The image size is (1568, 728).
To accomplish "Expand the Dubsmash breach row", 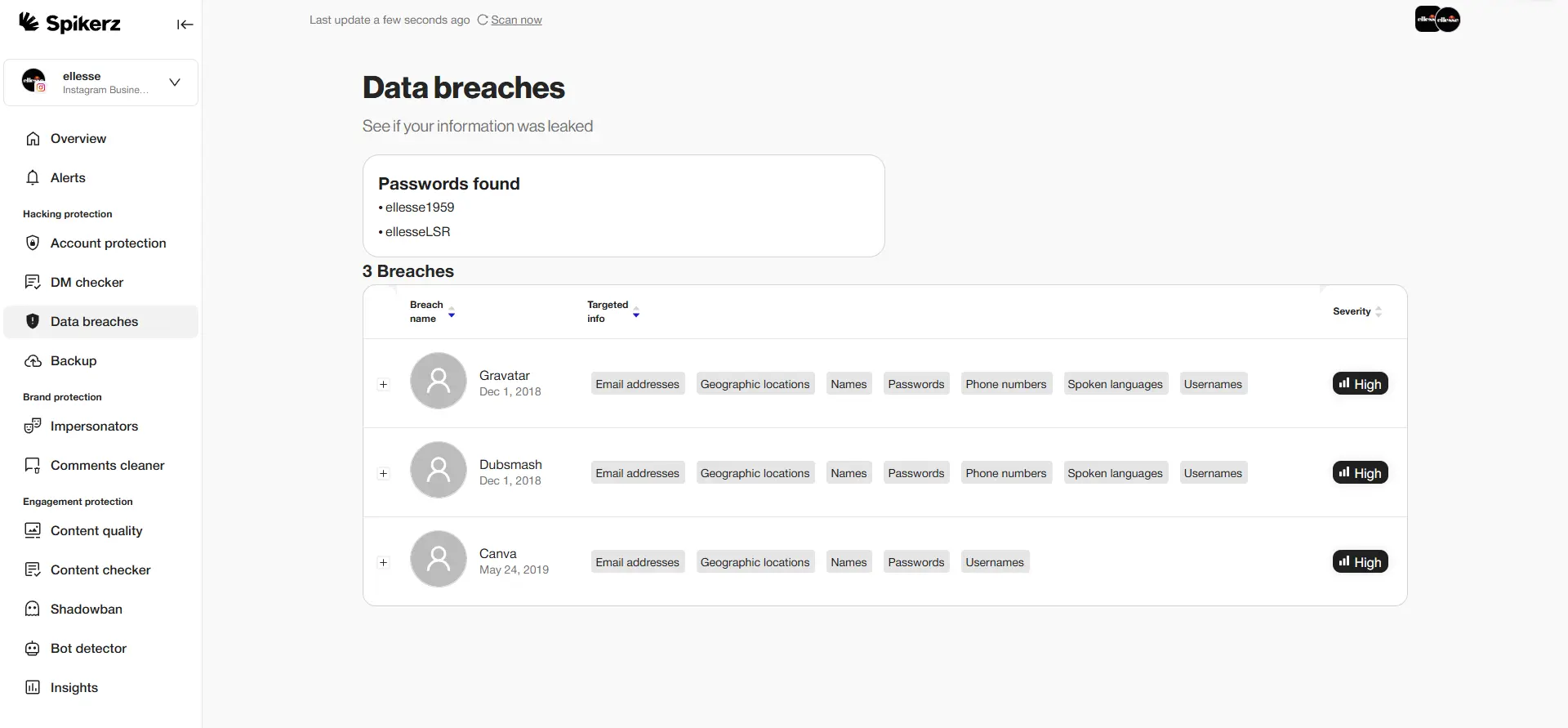I will [383, 473].
